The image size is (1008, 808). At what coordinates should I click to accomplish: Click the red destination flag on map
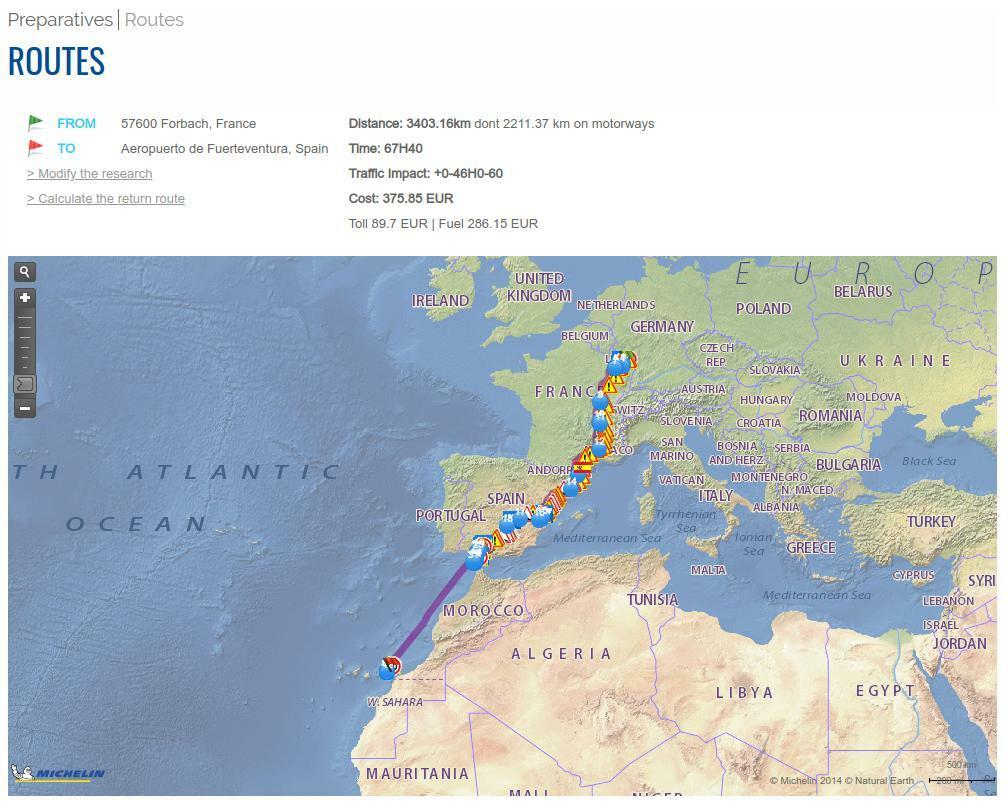click(x=393, y=663)
